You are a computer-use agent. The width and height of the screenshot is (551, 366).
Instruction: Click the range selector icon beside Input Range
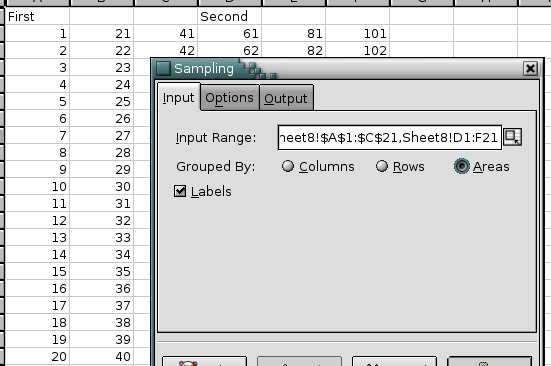(512, 137)
